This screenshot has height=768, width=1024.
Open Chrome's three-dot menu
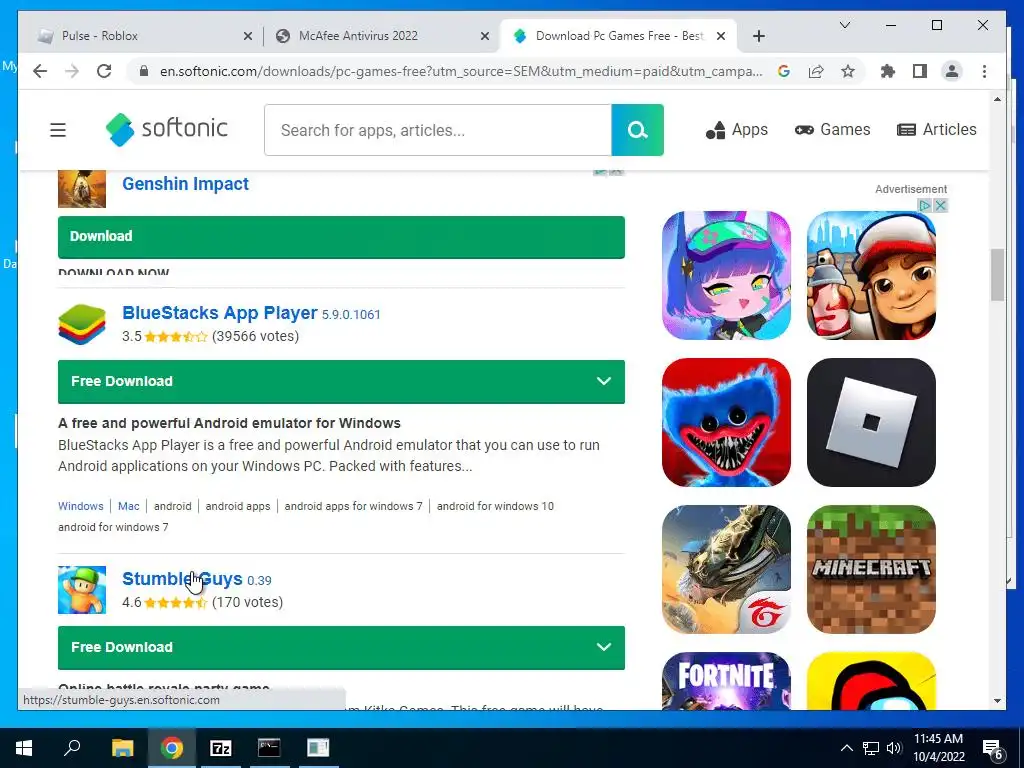(984, 71)
